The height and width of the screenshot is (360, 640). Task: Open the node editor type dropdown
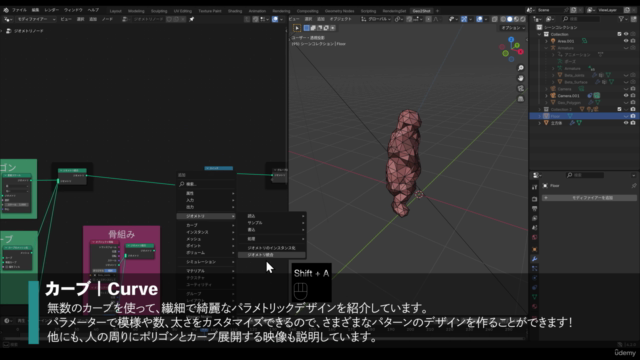coord(8,19)
